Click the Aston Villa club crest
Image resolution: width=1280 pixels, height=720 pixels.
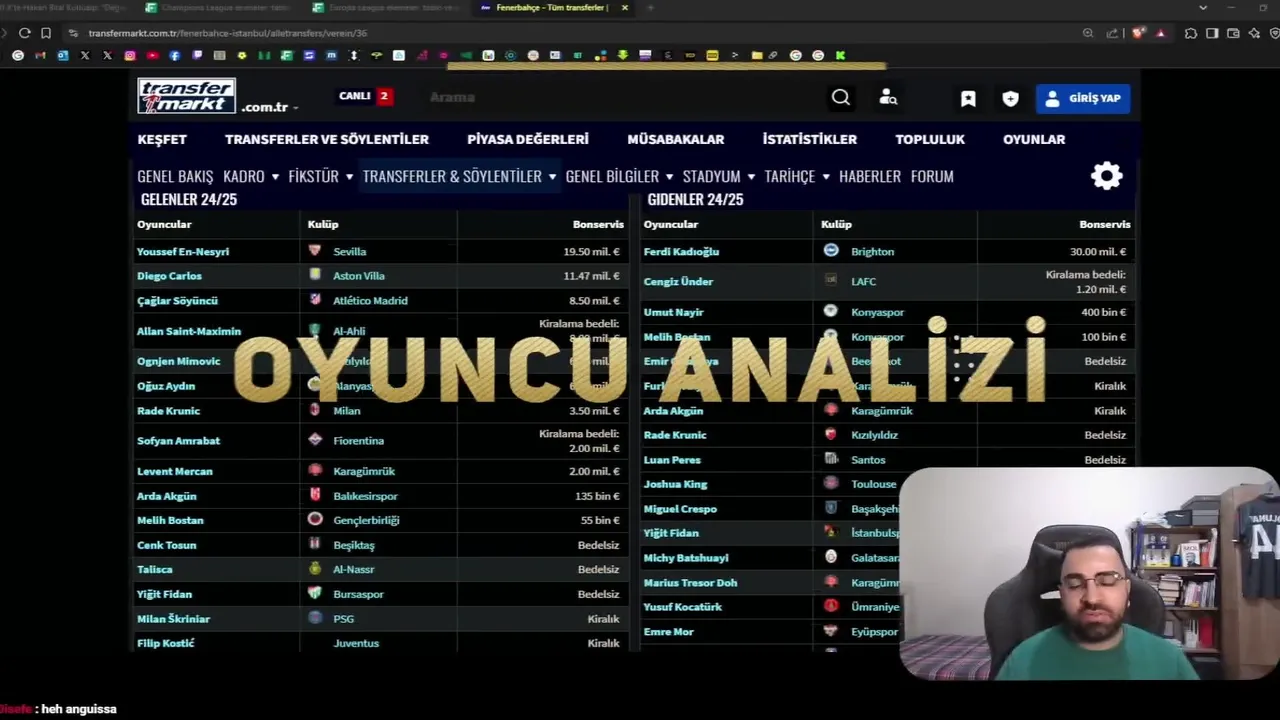(315, 275)
